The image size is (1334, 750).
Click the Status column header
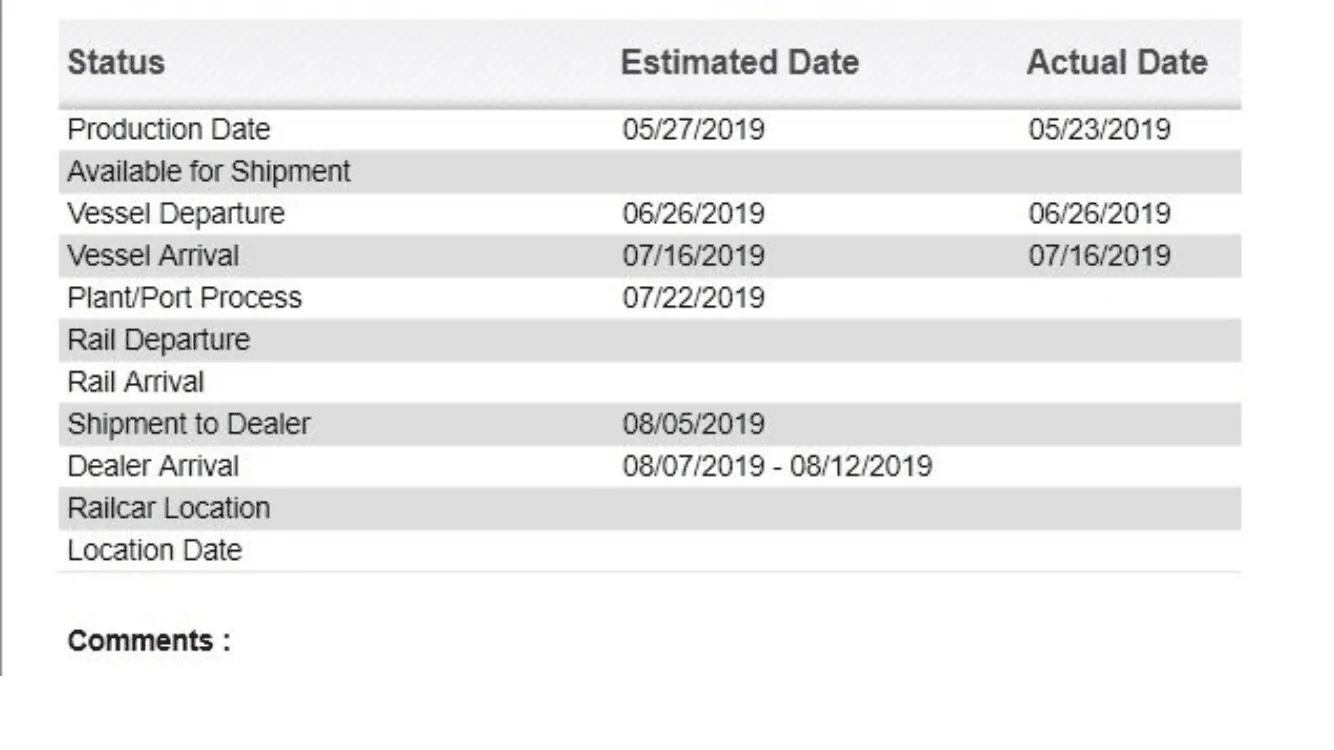point(116,63)
